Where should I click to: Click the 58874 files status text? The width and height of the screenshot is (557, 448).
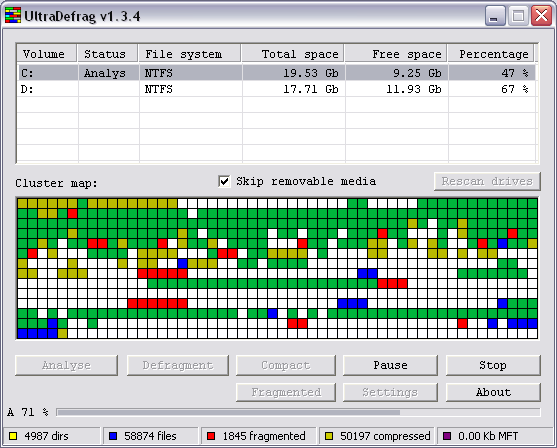coord(150,436)
